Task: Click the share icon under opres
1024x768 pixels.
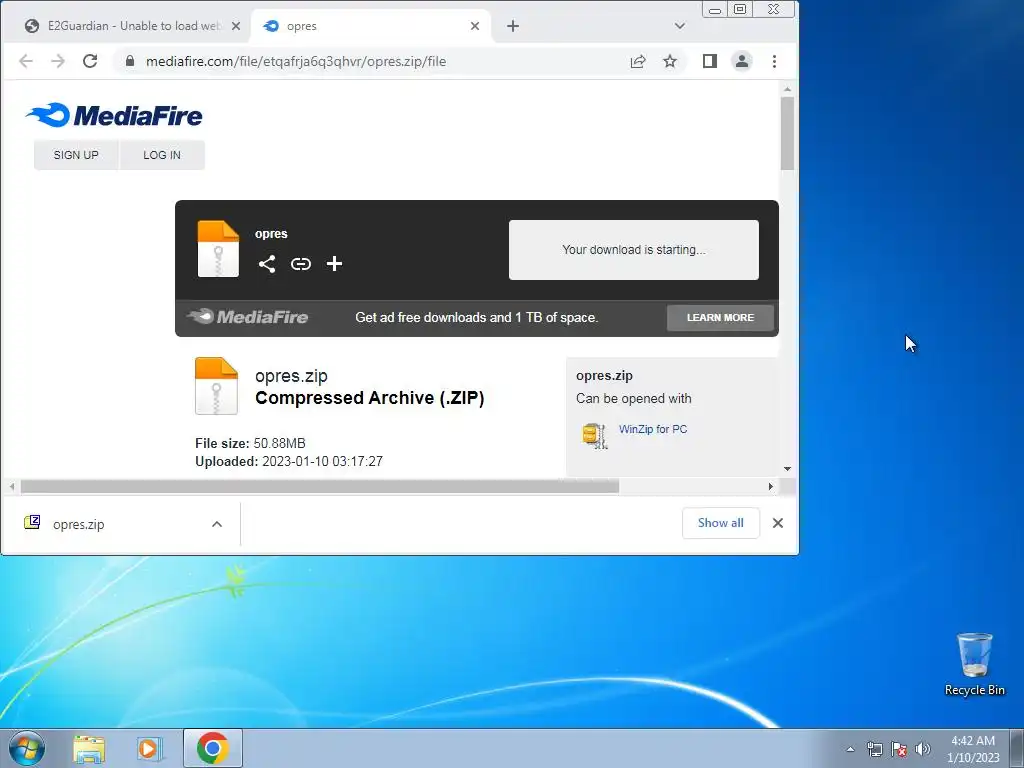Action: 266,264
